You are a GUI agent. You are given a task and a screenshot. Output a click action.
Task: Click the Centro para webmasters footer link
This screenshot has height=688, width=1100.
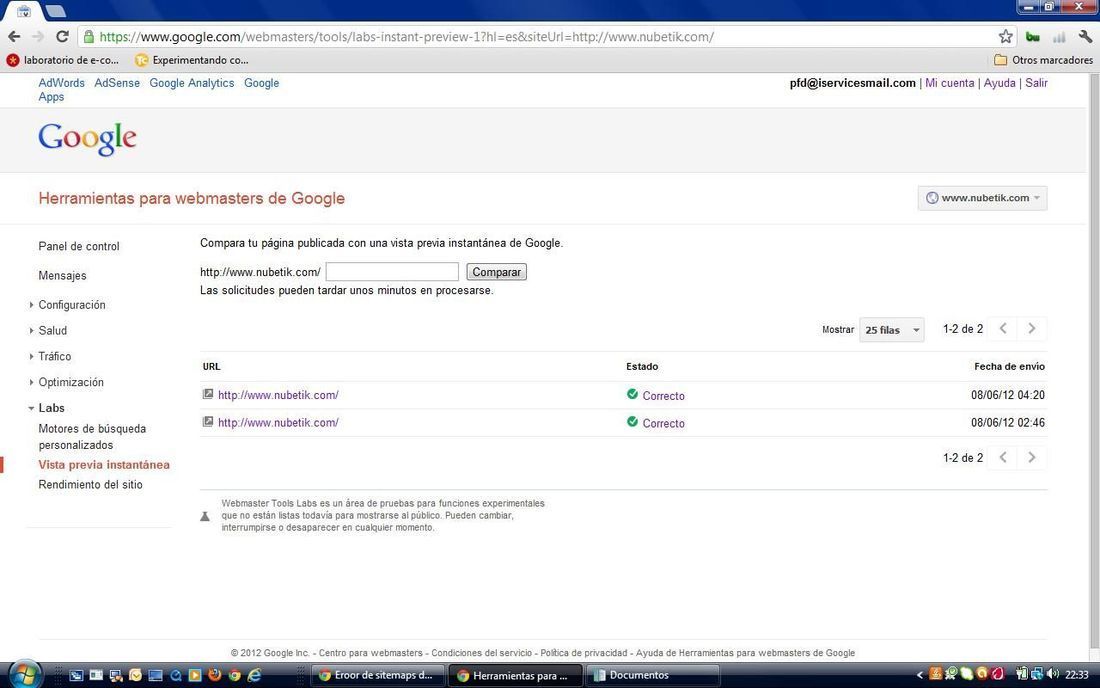pyautogui.click(x=371, y=653)
